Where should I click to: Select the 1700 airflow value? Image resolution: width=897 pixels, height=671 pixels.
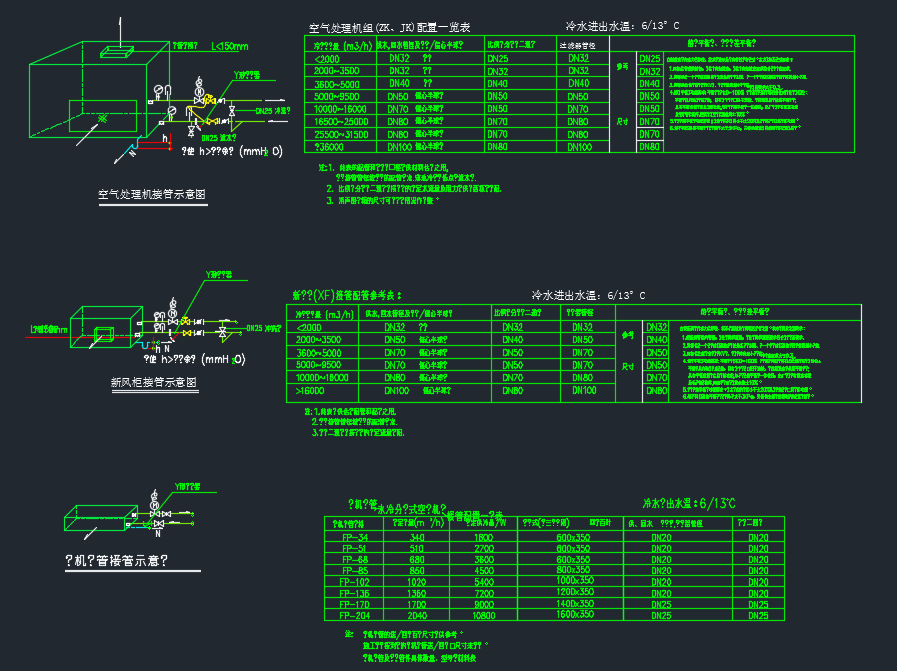coord(416,604)
